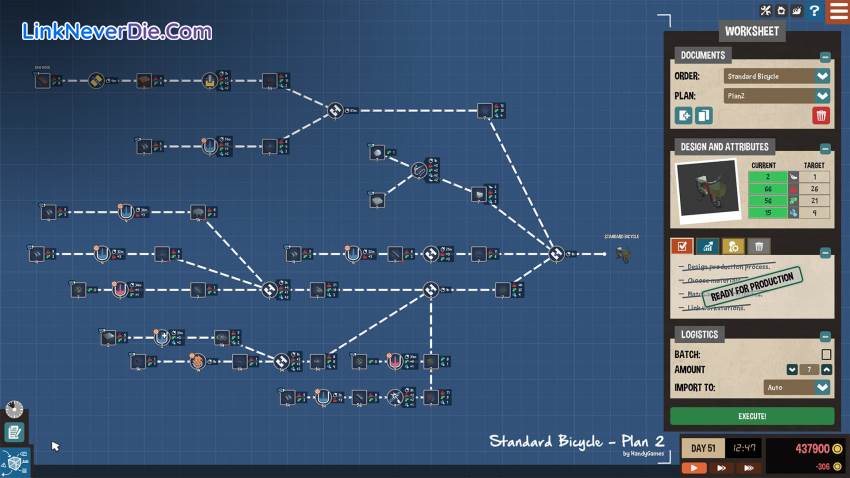Switch to the checklist tab

tap(683, 246)
